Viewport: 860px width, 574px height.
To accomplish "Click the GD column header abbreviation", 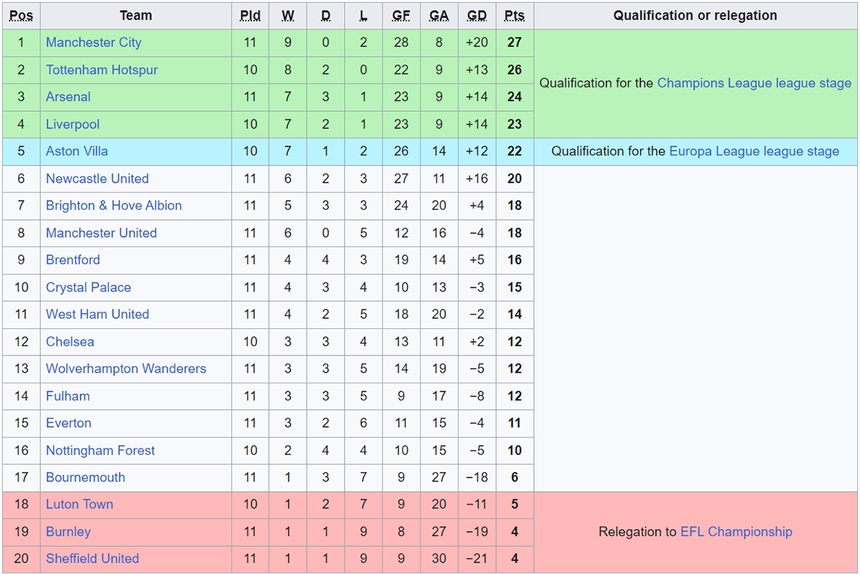I will 477,15.
